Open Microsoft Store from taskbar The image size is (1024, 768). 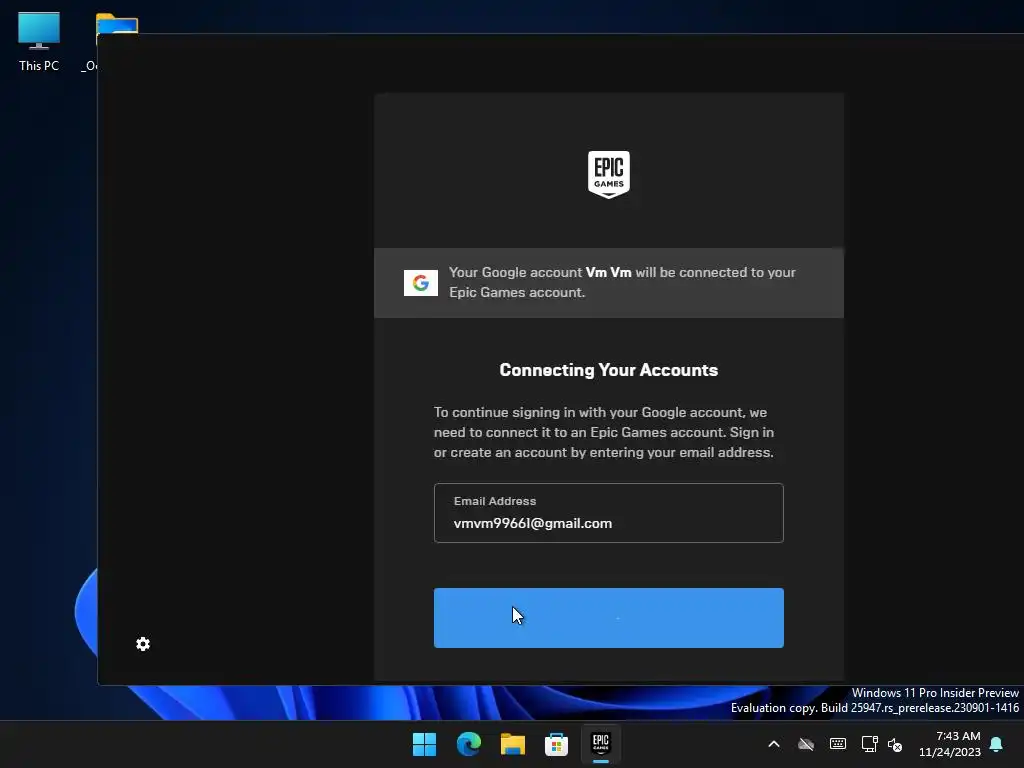(556, 744)
